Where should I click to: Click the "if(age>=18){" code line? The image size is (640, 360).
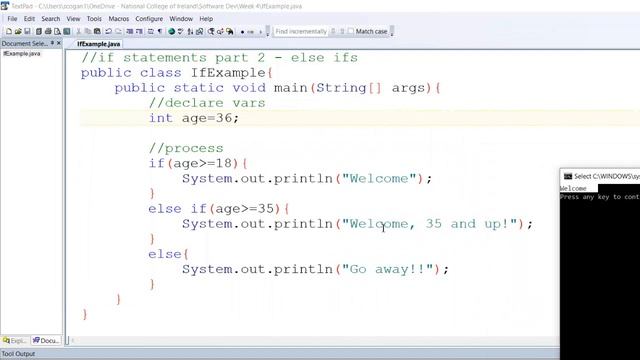[x=198, y=163]
